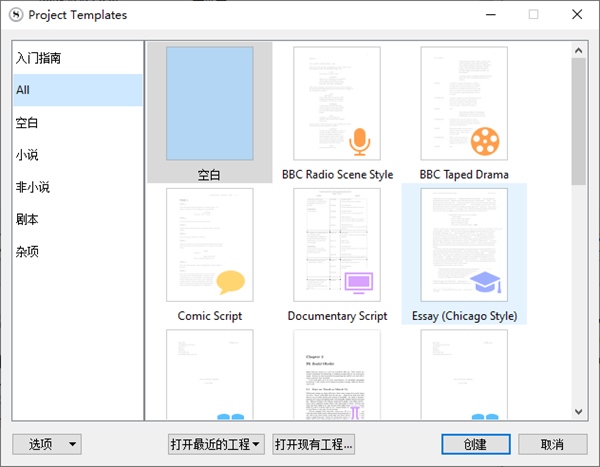Open the 选项 dropdown button
Screen dimensions: 600x467
(47, 444)
